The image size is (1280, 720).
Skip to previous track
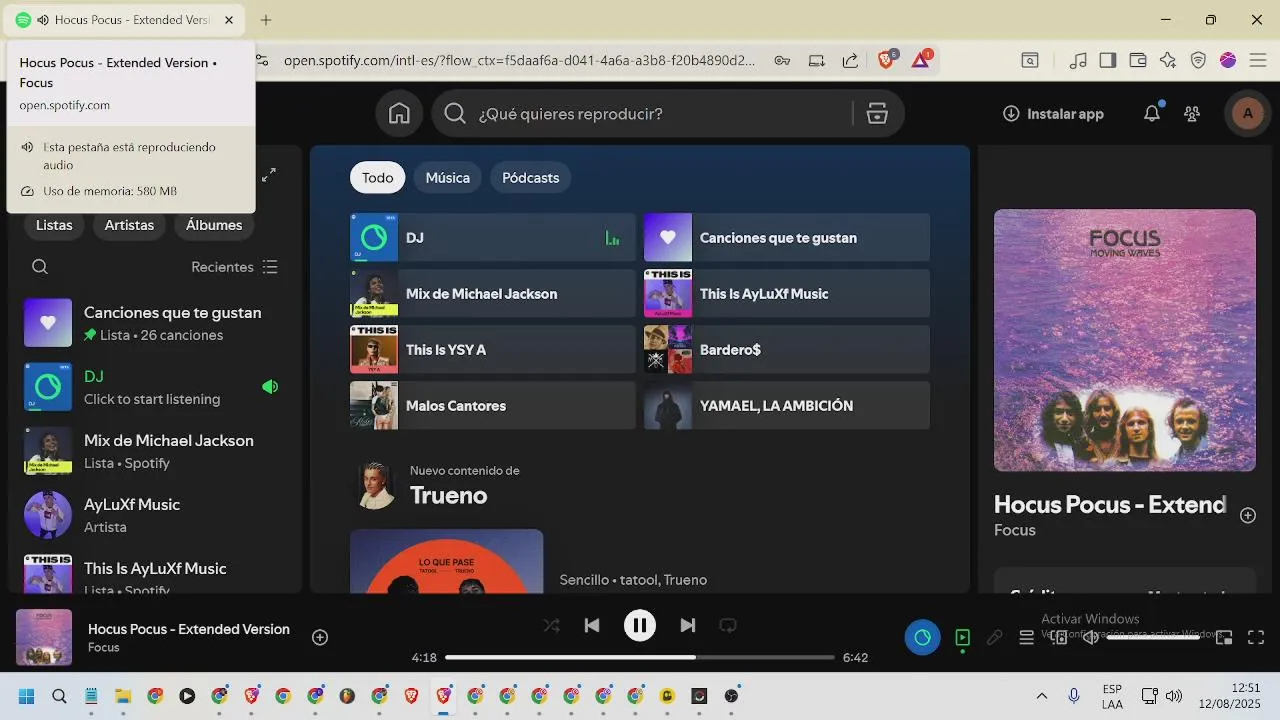point(592,626)
